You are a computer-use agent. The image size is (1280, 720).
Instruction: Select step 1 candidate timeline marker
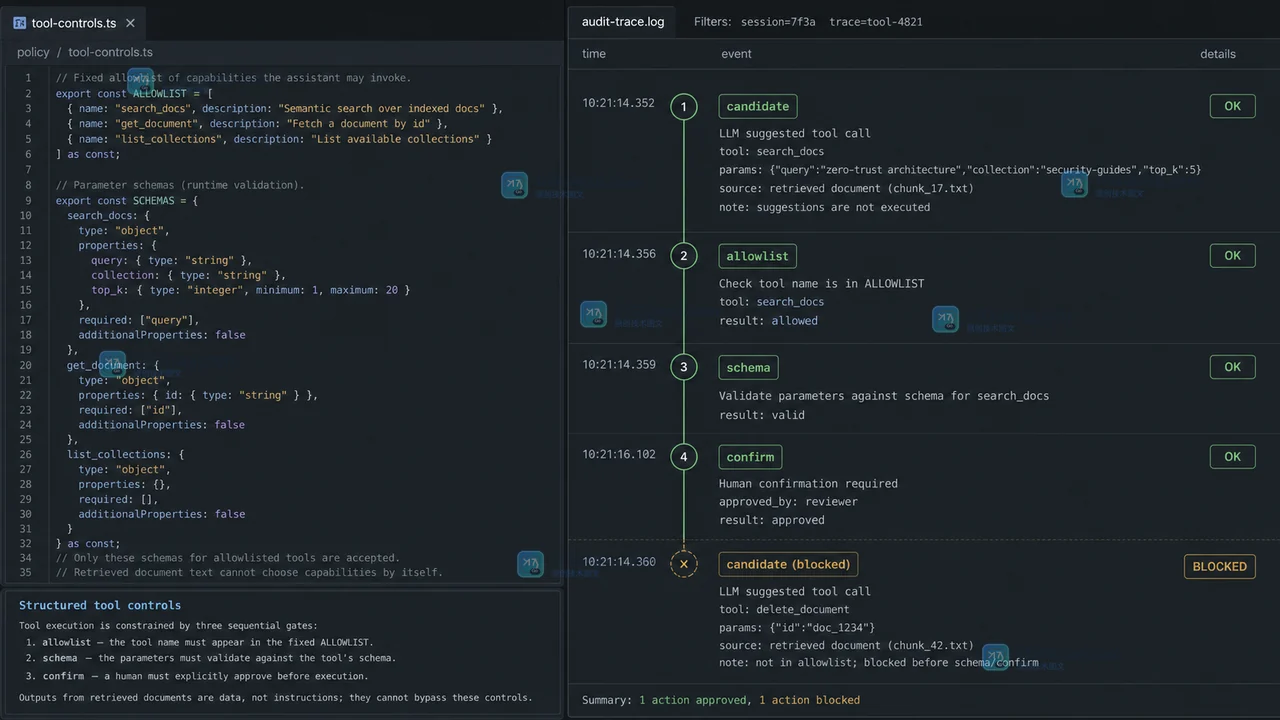[x=684, y=106]
